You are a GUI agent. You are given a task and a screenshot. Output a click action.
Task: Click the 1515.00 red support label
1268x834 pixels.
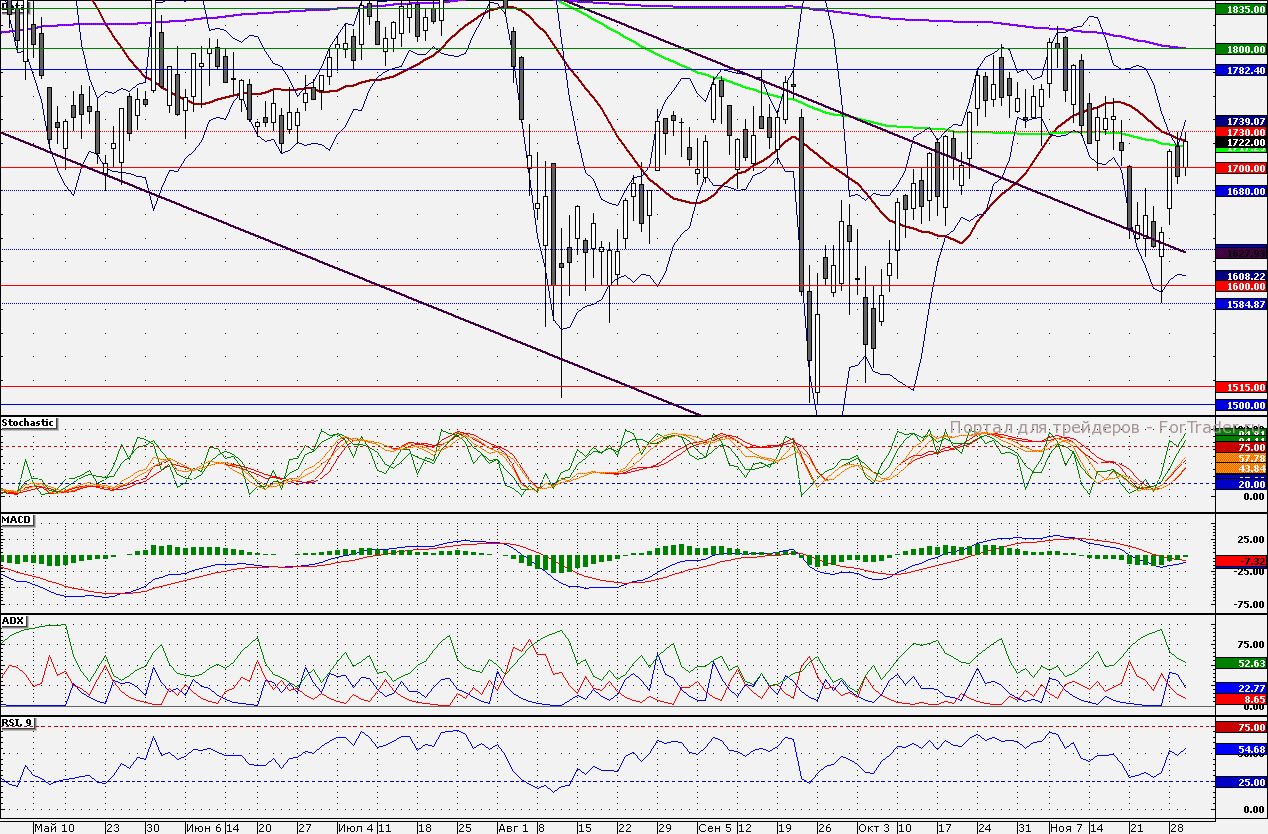coord(1240,387)
